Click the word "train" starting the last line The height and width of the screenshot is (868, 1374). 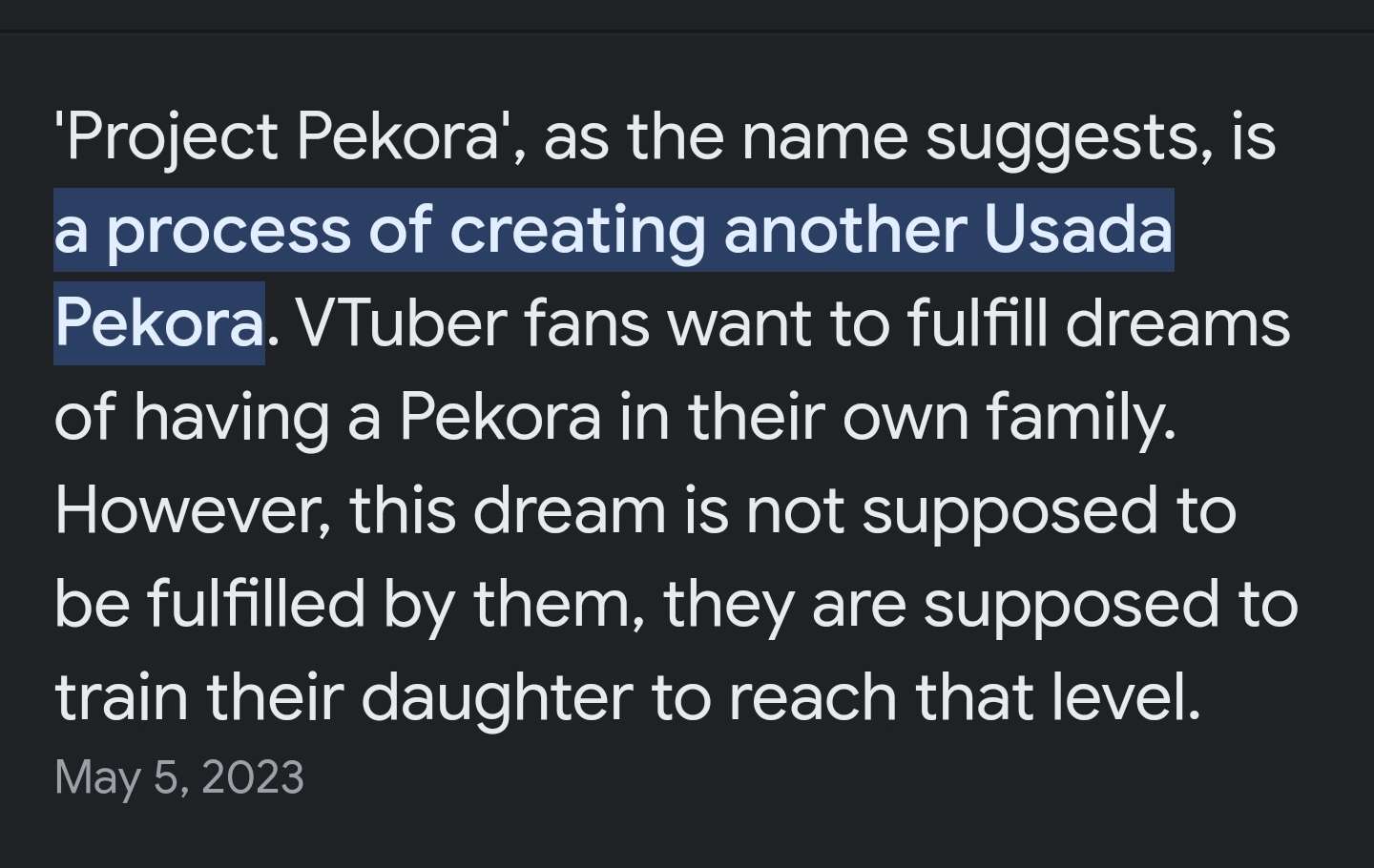coord(121,698)
